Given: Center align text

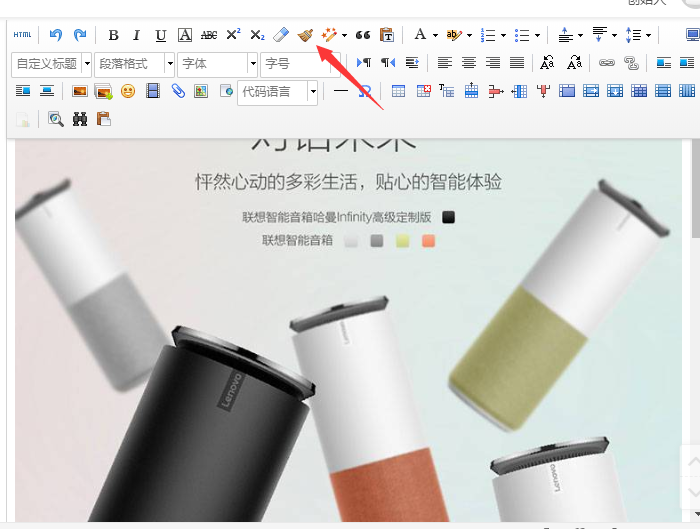Looking at the screenshot, I should (x=469, y=63).
